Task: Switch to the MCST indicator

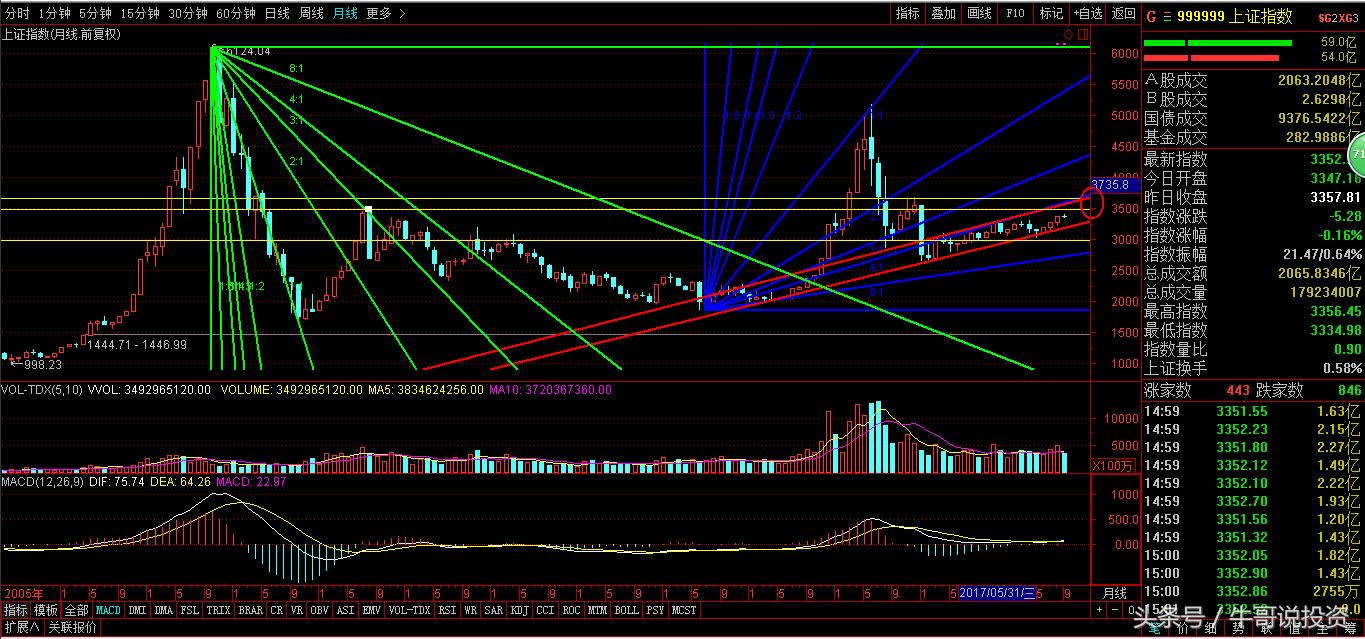Action: (685, 610)
